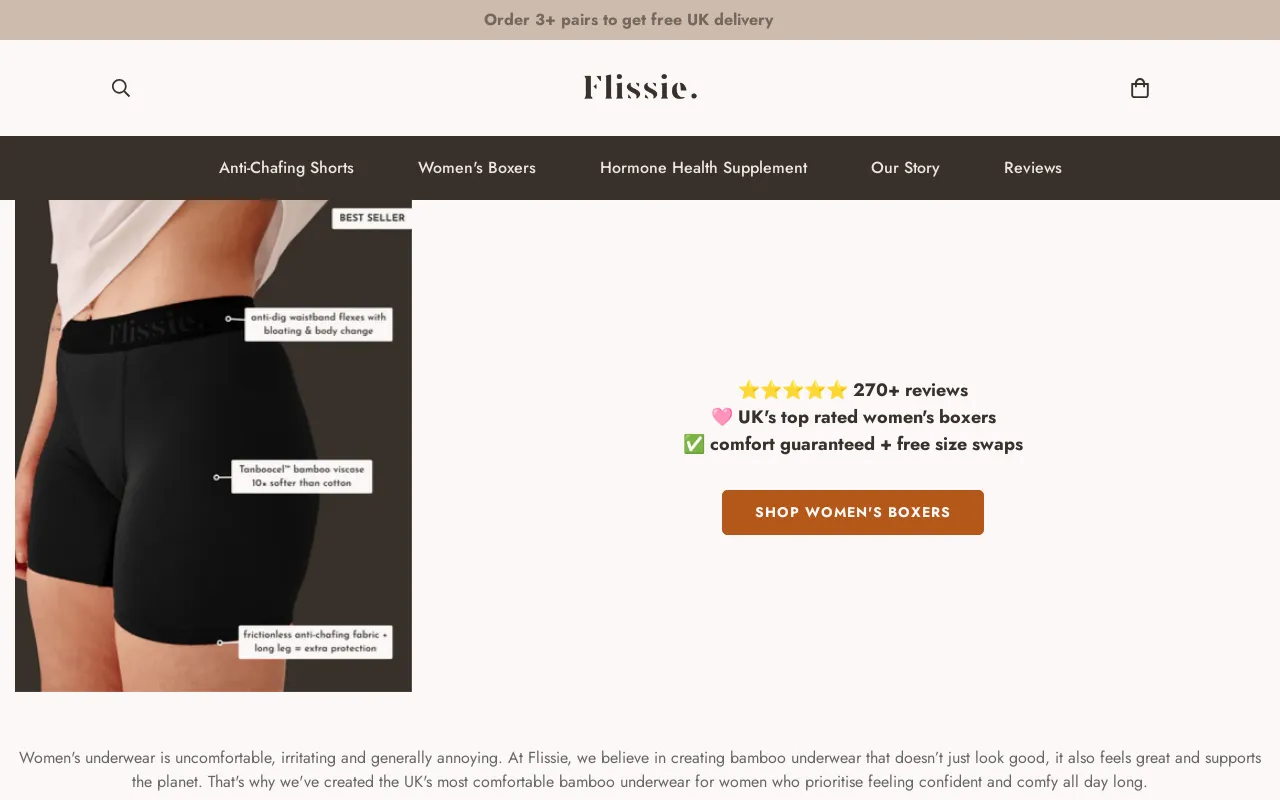Viewport: 1280px width, 800px height.
Task: Go to Women's Boxers in navigation
Action: point(477,168)
